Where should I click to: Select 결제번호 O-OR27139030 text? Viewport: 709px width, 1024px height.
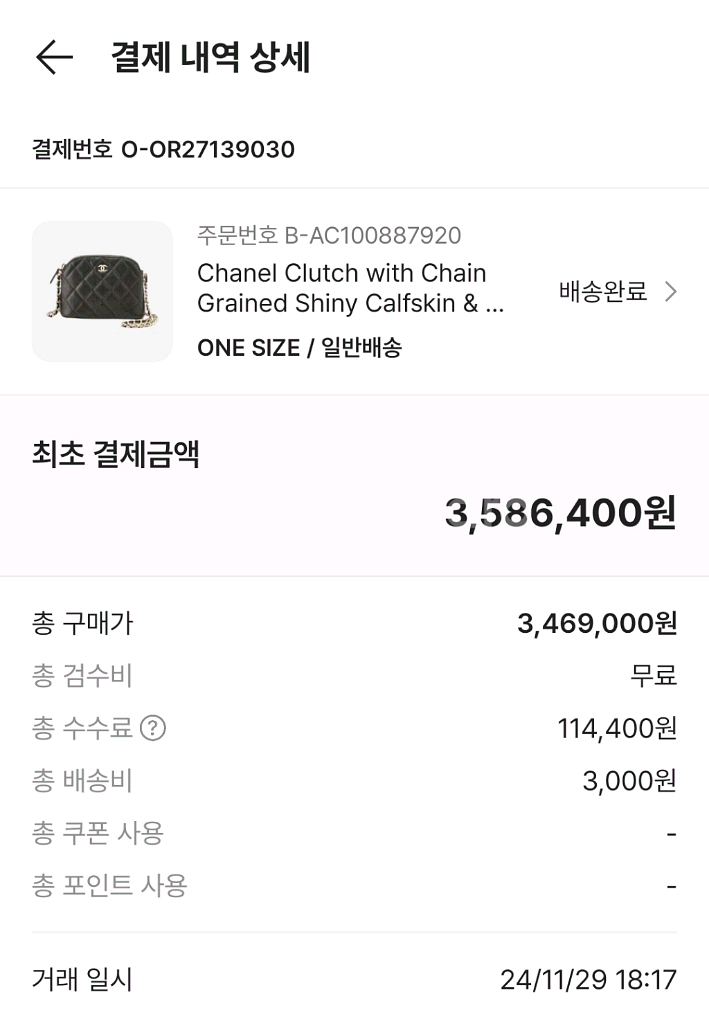point(164,150)
